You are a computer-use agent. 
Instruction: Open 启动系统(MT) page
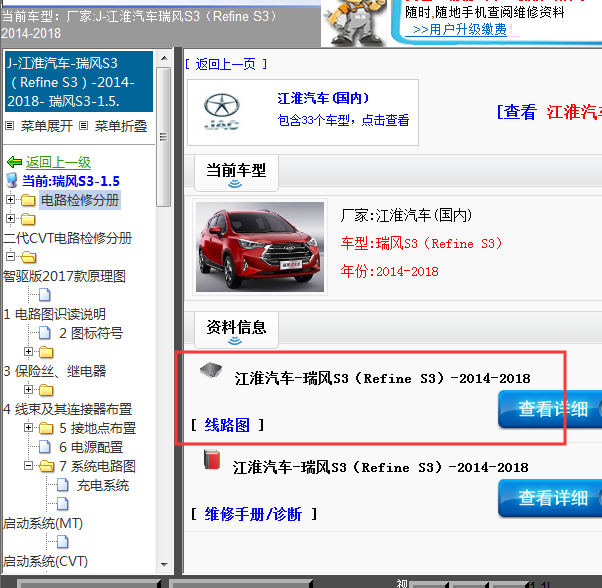pyautogui.click(x=43, y=523)
